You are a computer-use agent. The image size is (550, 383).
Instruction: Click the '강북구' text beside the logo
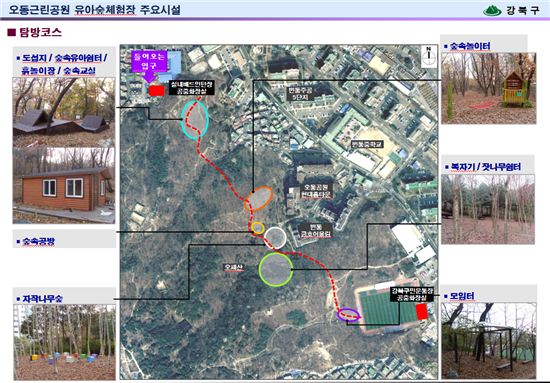(x=522, y=11)
